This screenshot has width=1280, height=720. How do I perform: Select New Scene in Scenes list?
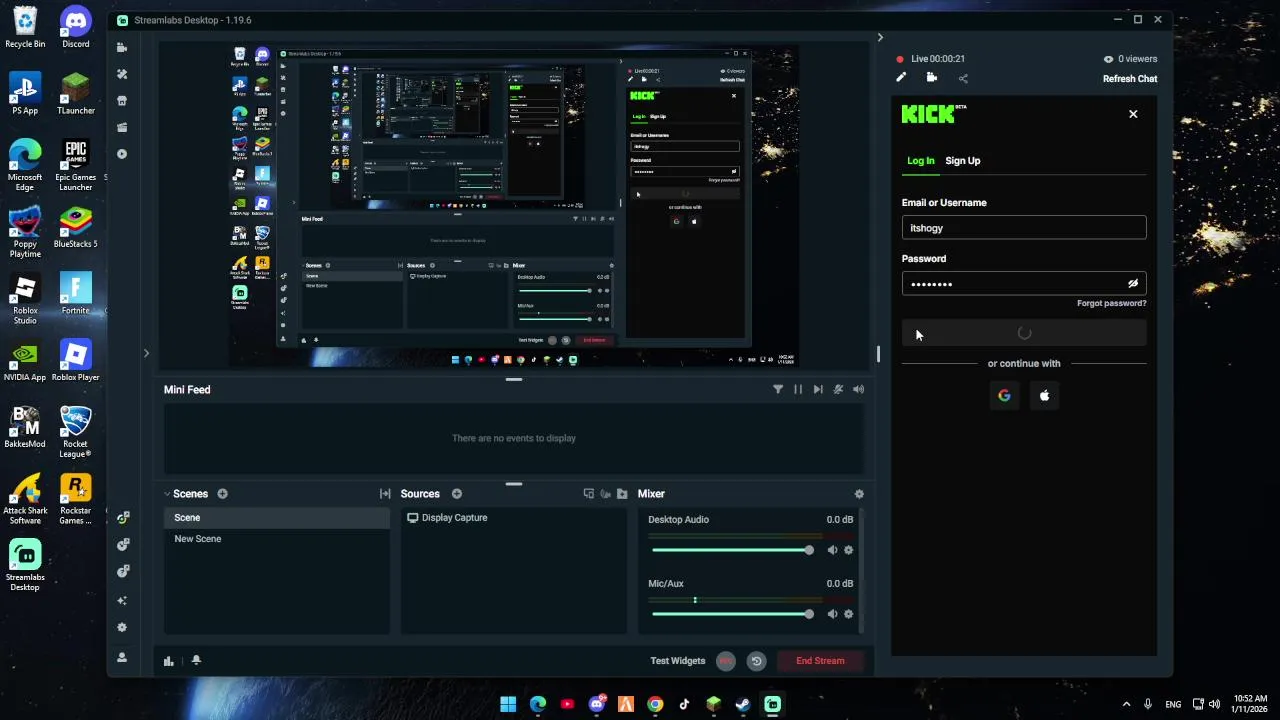pyautogui.click(x=277, y=539)
